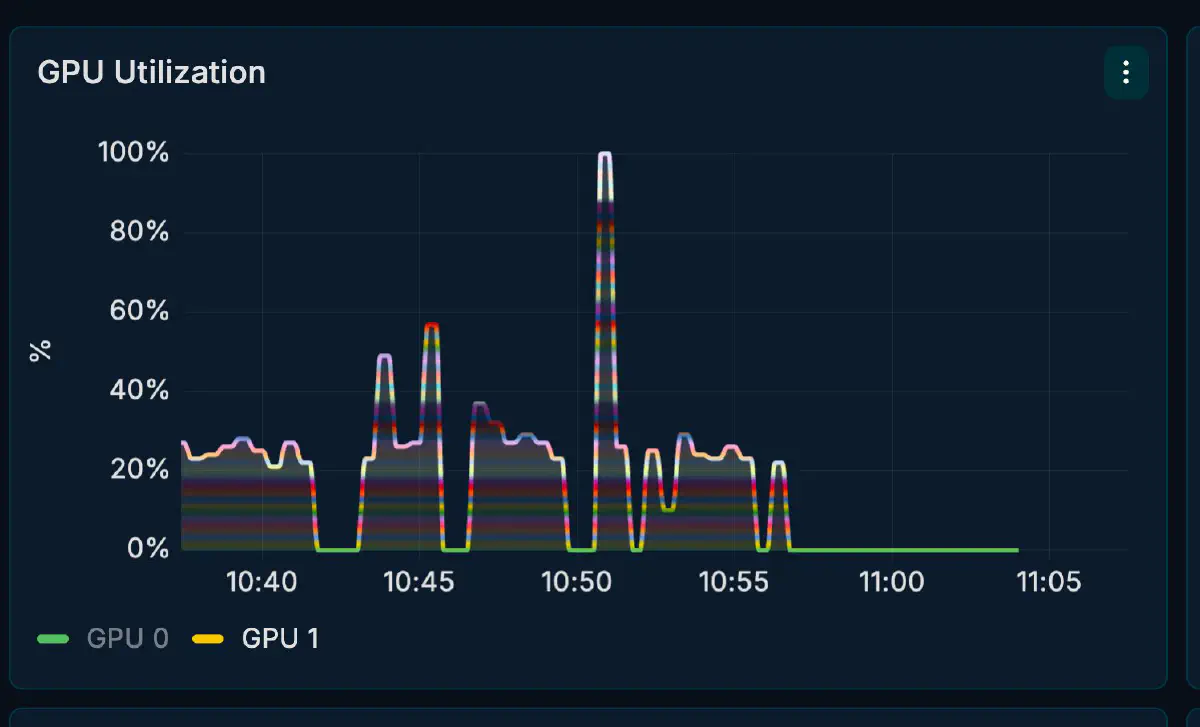Viewport: 1200px width, 727px height.
Task: Click the 11:00 time axis label
Action: click(892, 582)
